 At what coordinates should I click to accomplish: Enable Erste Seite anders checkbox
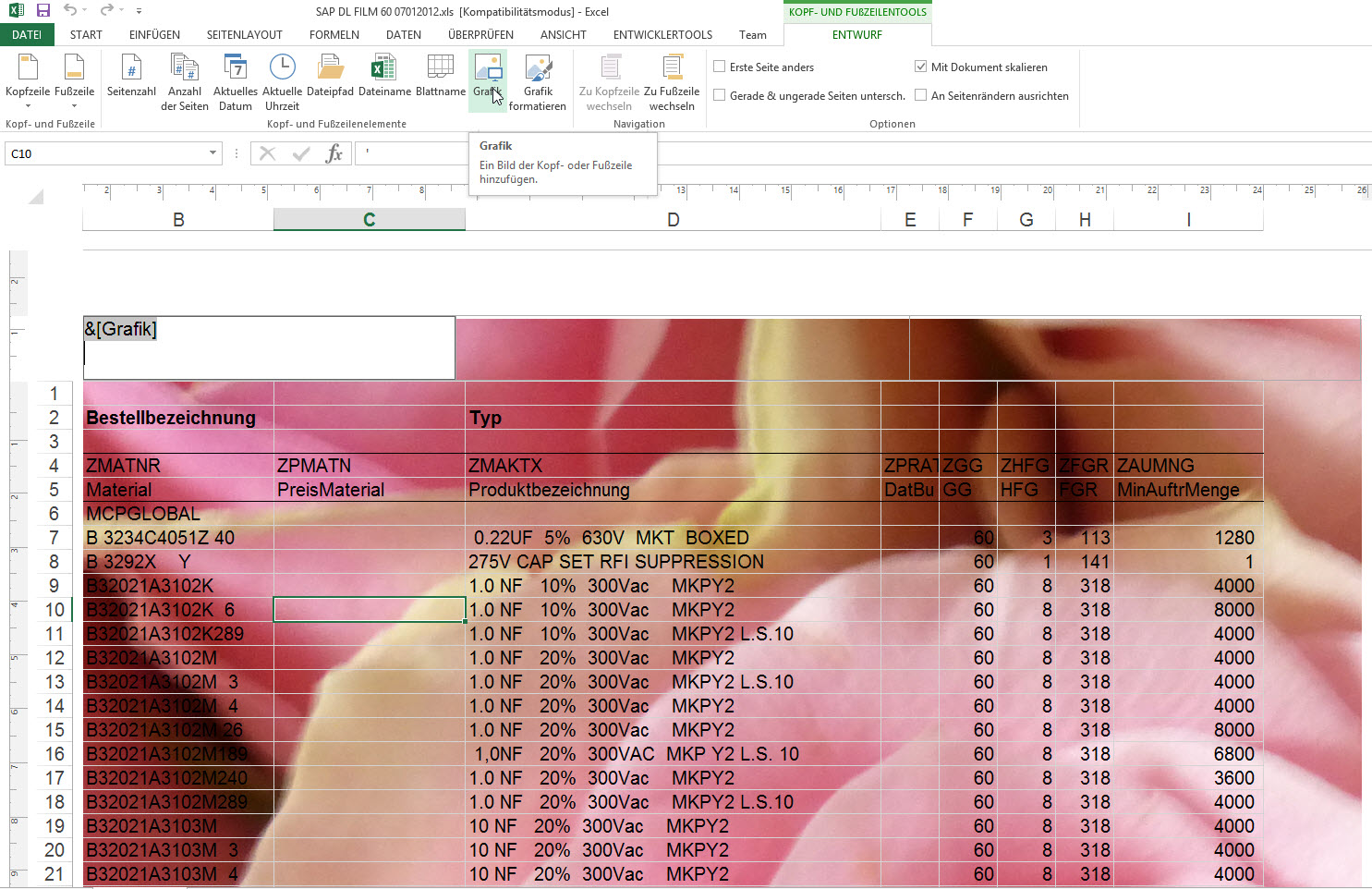point(720,67)
